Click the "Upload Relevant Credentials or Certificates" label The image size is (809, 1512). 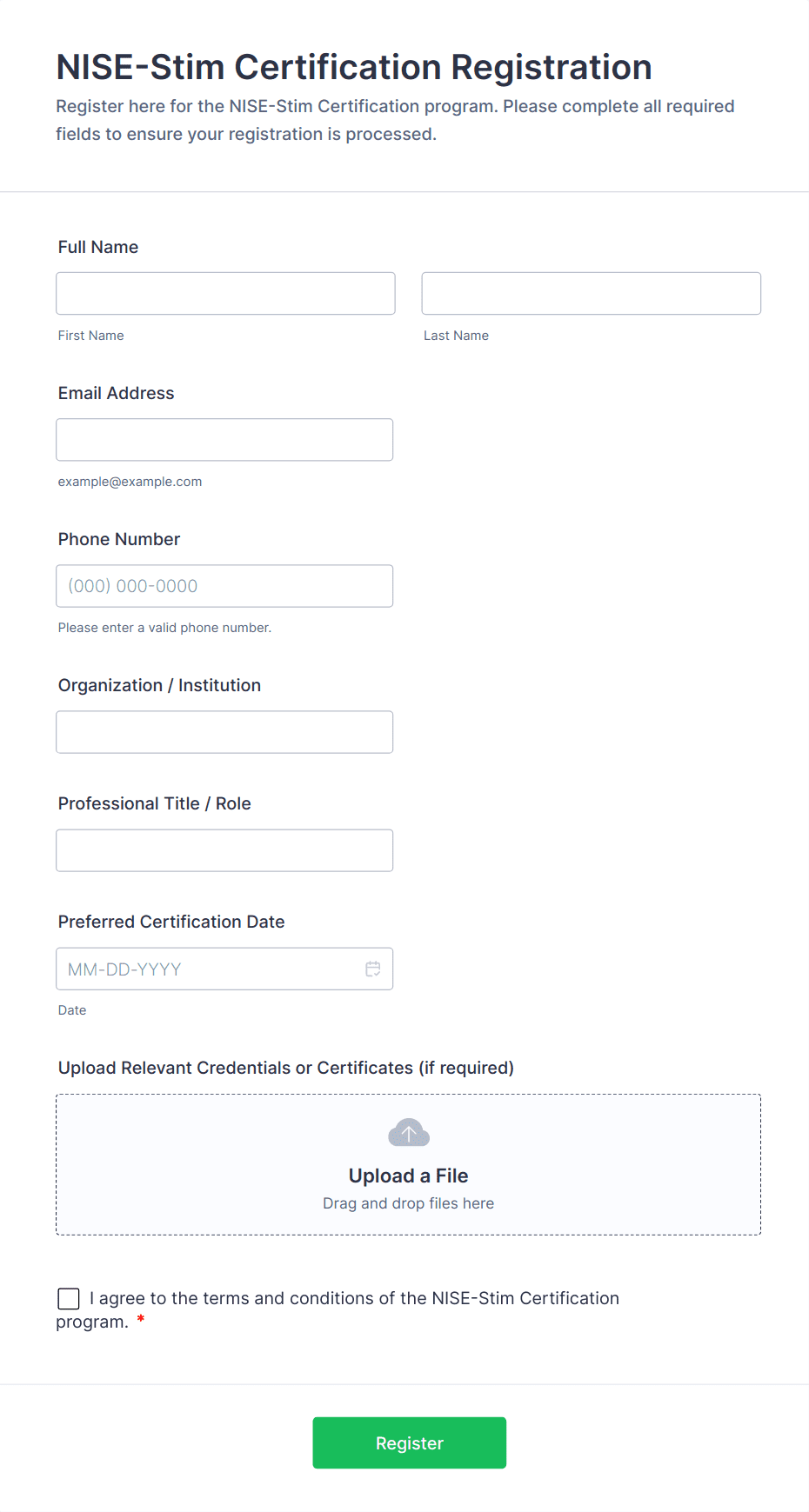point(286,1068)
